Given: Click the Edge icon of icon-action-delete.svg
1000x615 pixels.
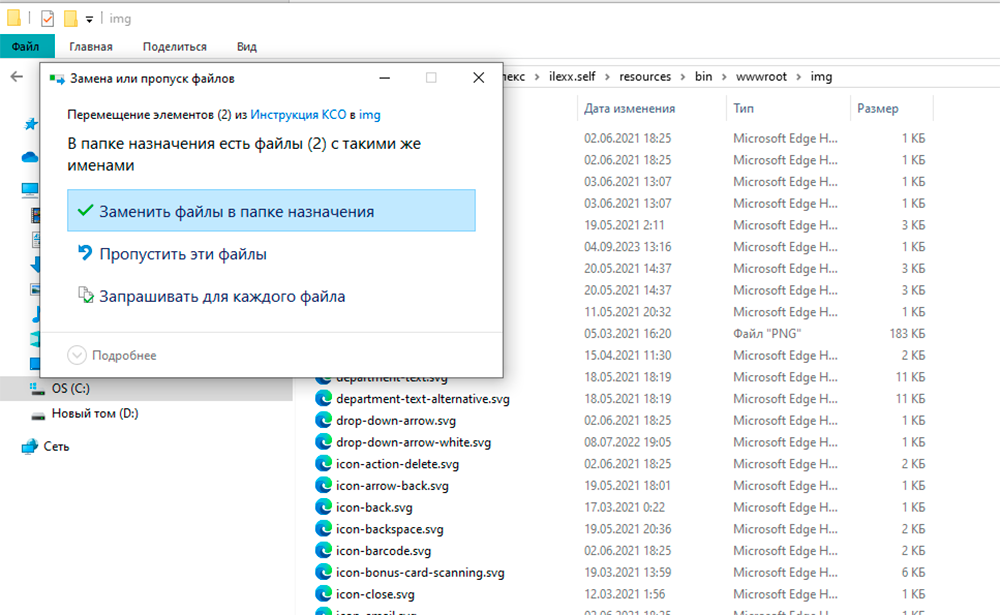Looking at the screenshot, I should click(x=323, y=464).
